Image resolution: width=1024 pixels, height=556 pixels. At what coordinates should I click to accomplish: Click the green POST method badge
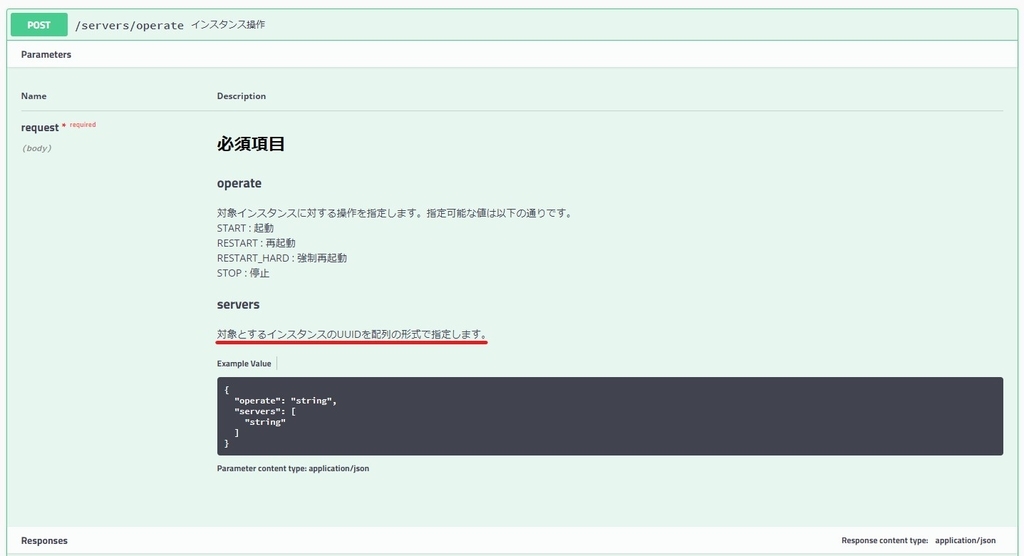pyautogui.click(x=39, y=25)
